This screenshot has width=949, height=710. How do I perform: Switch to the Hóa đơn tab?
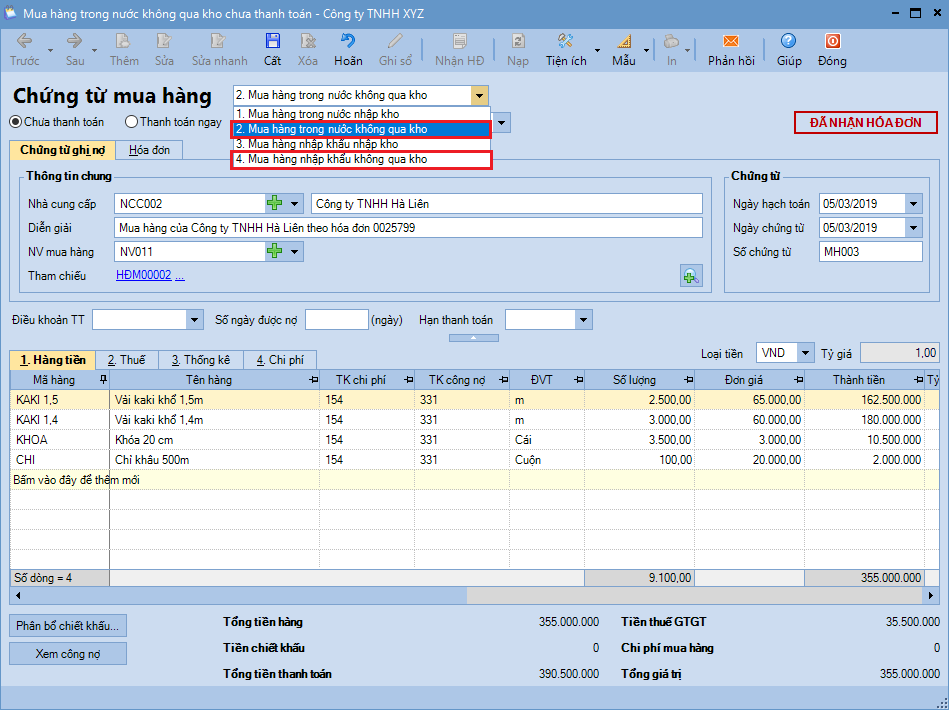149,150
